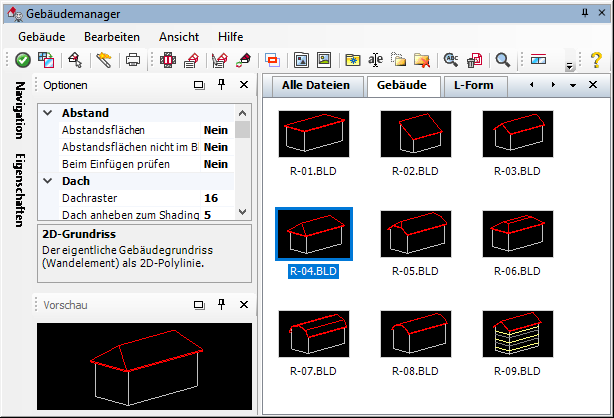Toggle 'Abstandsflächen' value Nein
The height and width of the screenshot is (418, 614).
(x=216, y=130)
